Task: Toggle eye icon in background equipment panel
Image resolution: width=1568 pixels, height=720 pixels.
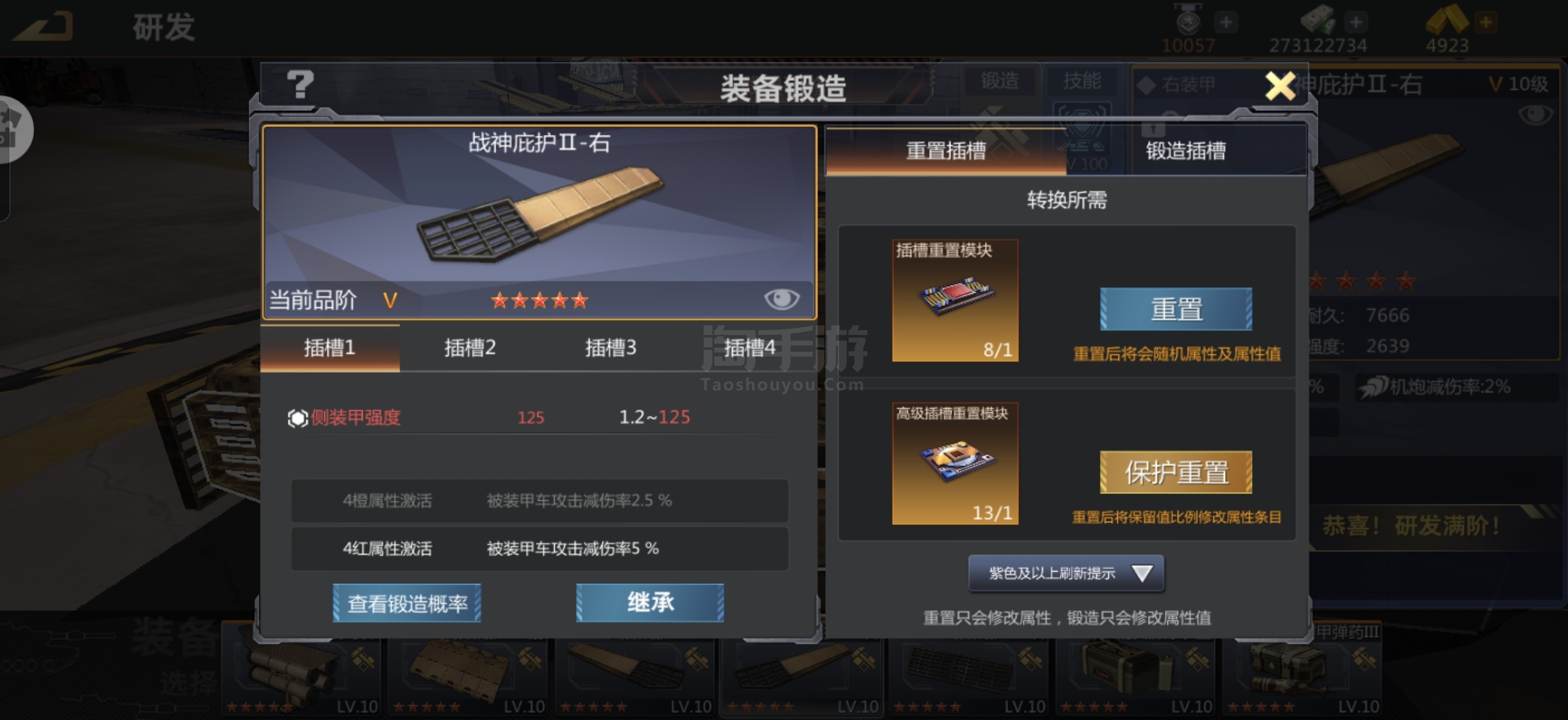Action: 1535,115
